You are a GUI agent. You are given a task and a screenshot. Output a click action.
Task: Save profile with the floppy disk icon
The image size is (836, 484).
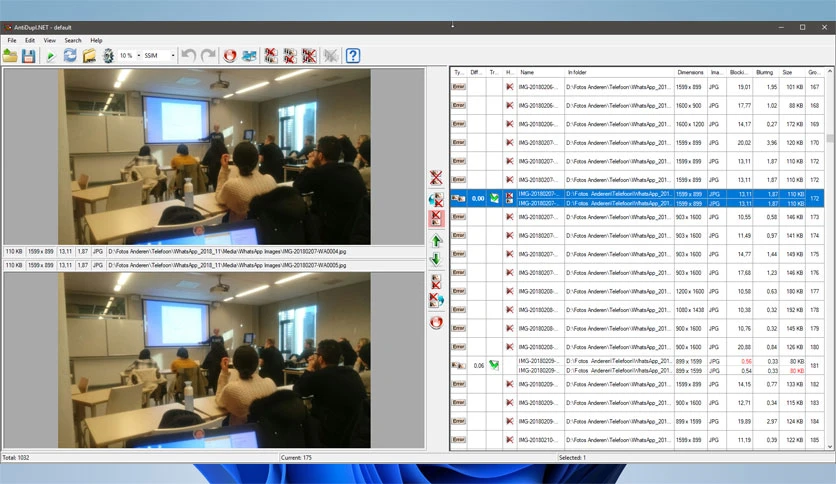coord(28,55)
